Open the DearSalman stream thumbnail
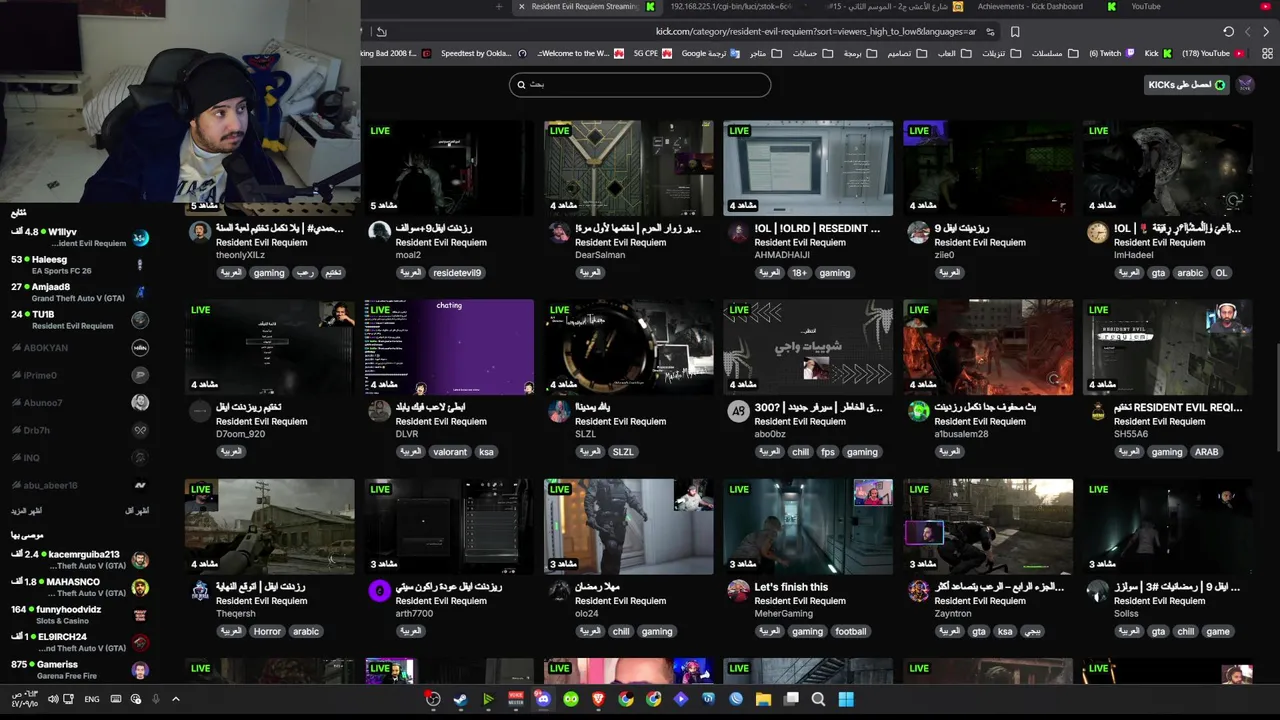The height and width of the screenshot is (720, 1280). [x=628, y=168]
